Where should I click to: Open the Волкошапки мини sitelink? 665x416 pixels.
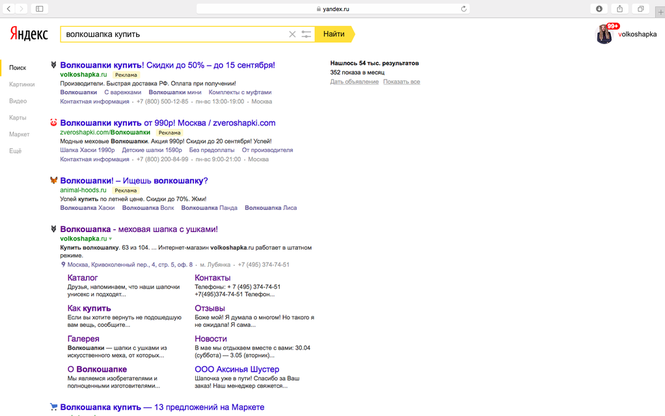click(x=175, y=92)
